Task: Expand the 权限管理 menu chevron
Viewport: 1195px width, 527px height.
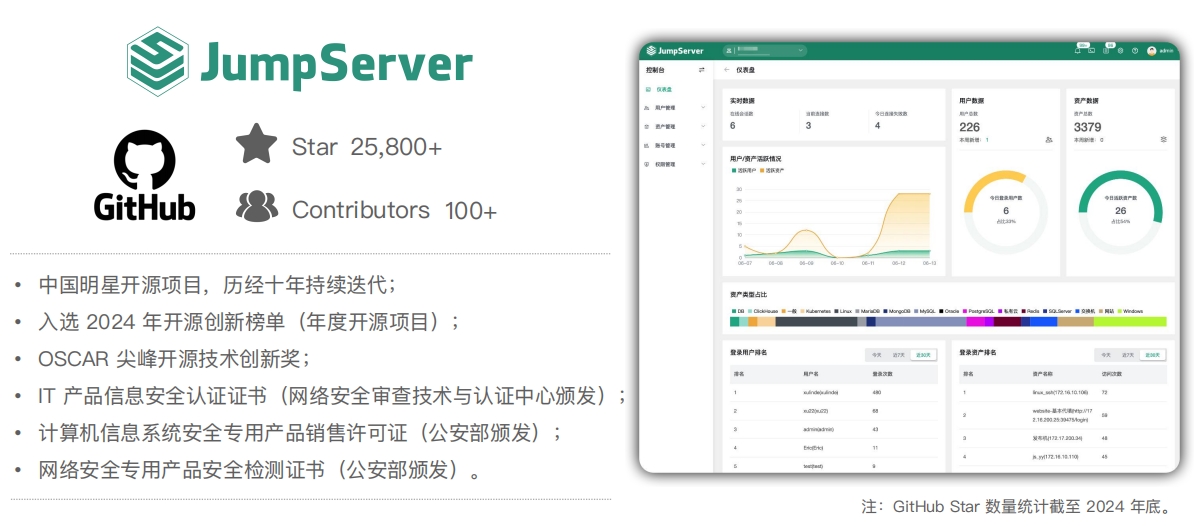Action: (x=703, y=164)
